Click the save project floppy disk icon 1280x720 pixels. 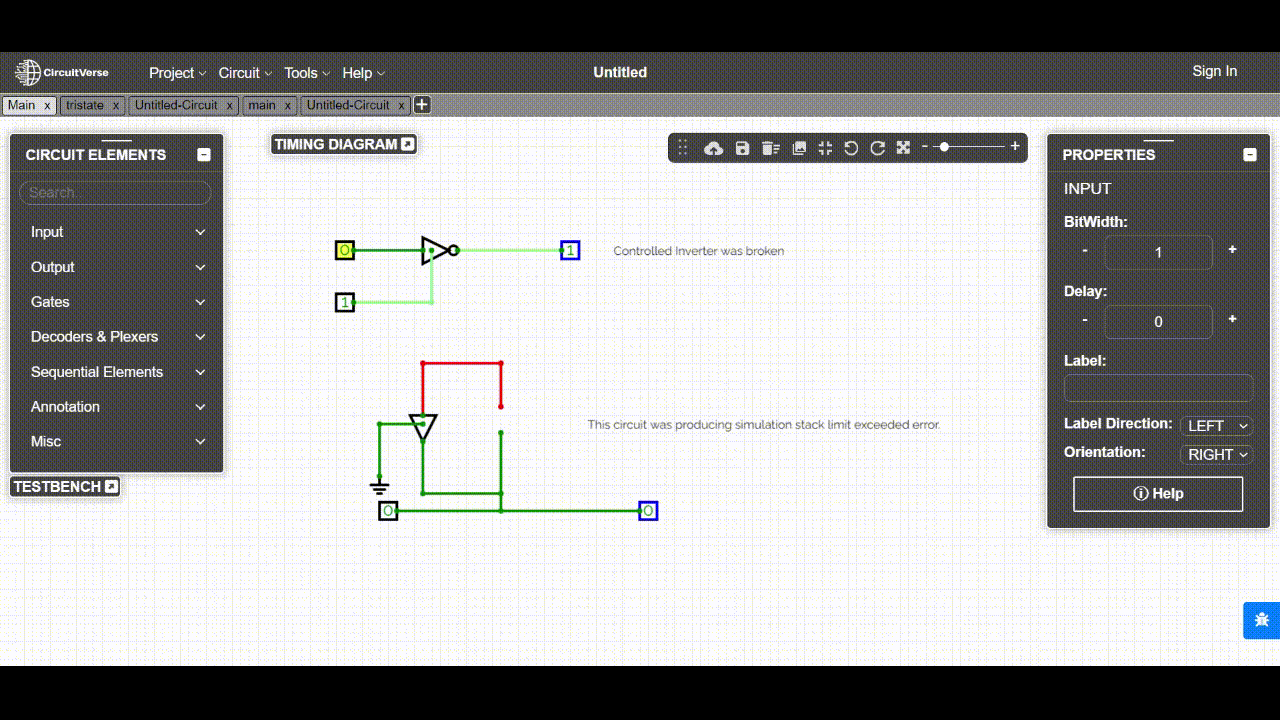click(x=742, y=147)
